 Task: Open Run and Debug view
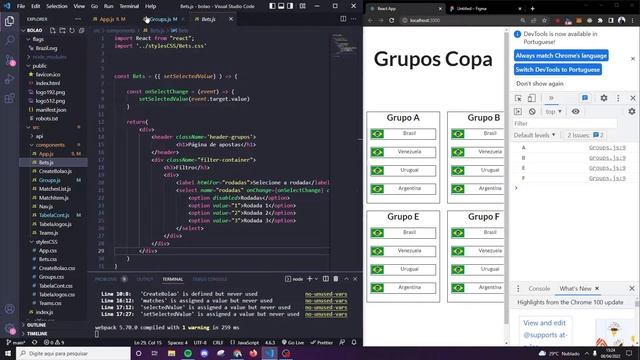pos(9,79)
